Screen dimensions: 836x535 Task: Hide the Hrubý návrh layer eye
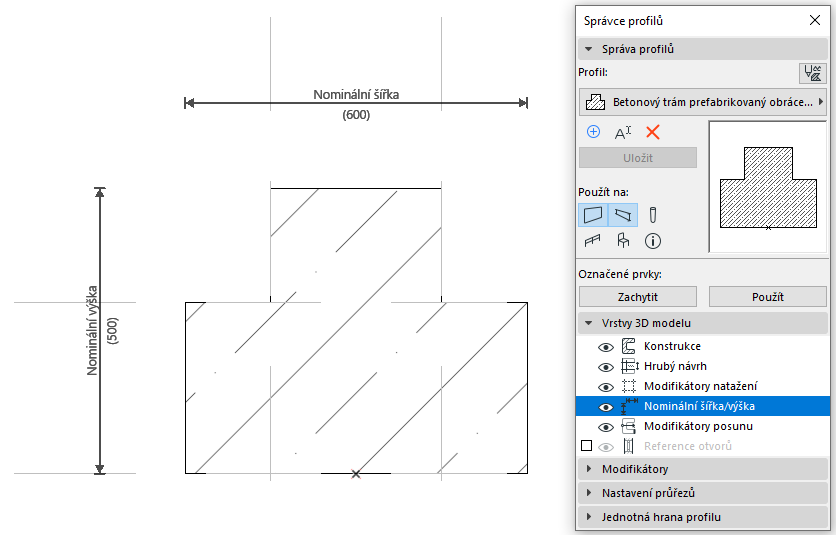[606, 367]
